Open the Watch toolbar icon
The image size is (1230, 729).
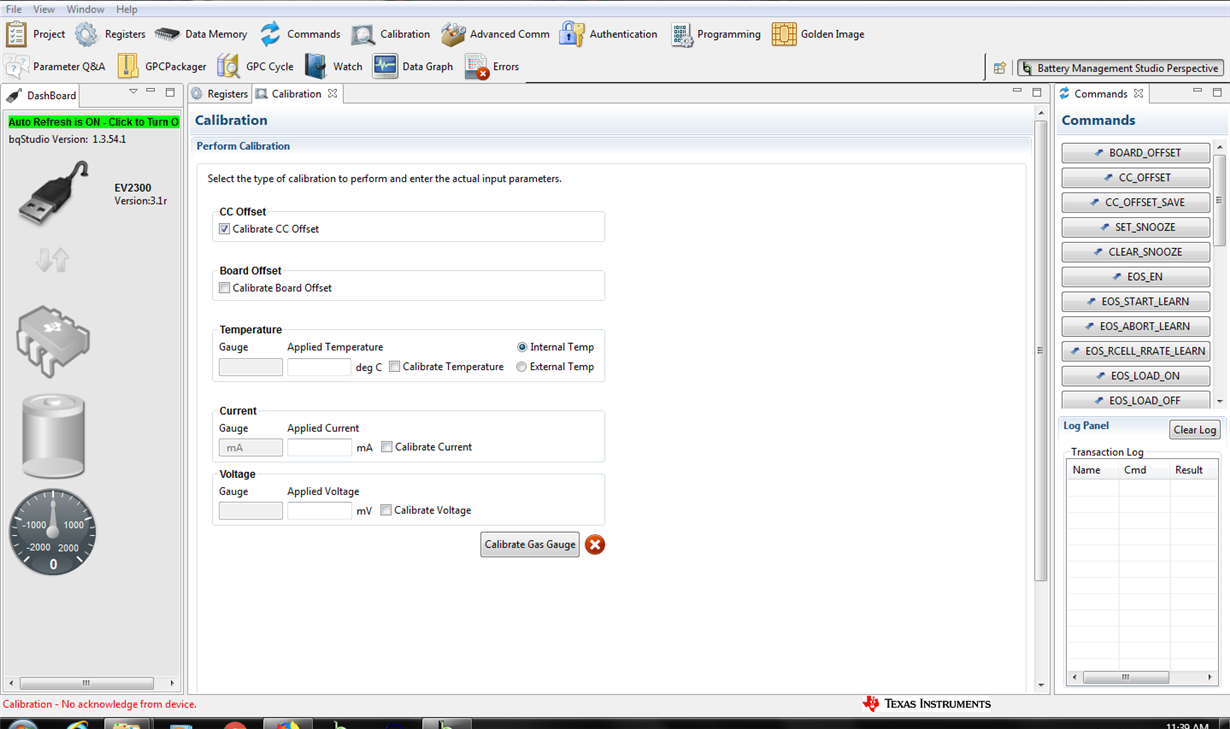pyautogui.click(x=316, y=67)
